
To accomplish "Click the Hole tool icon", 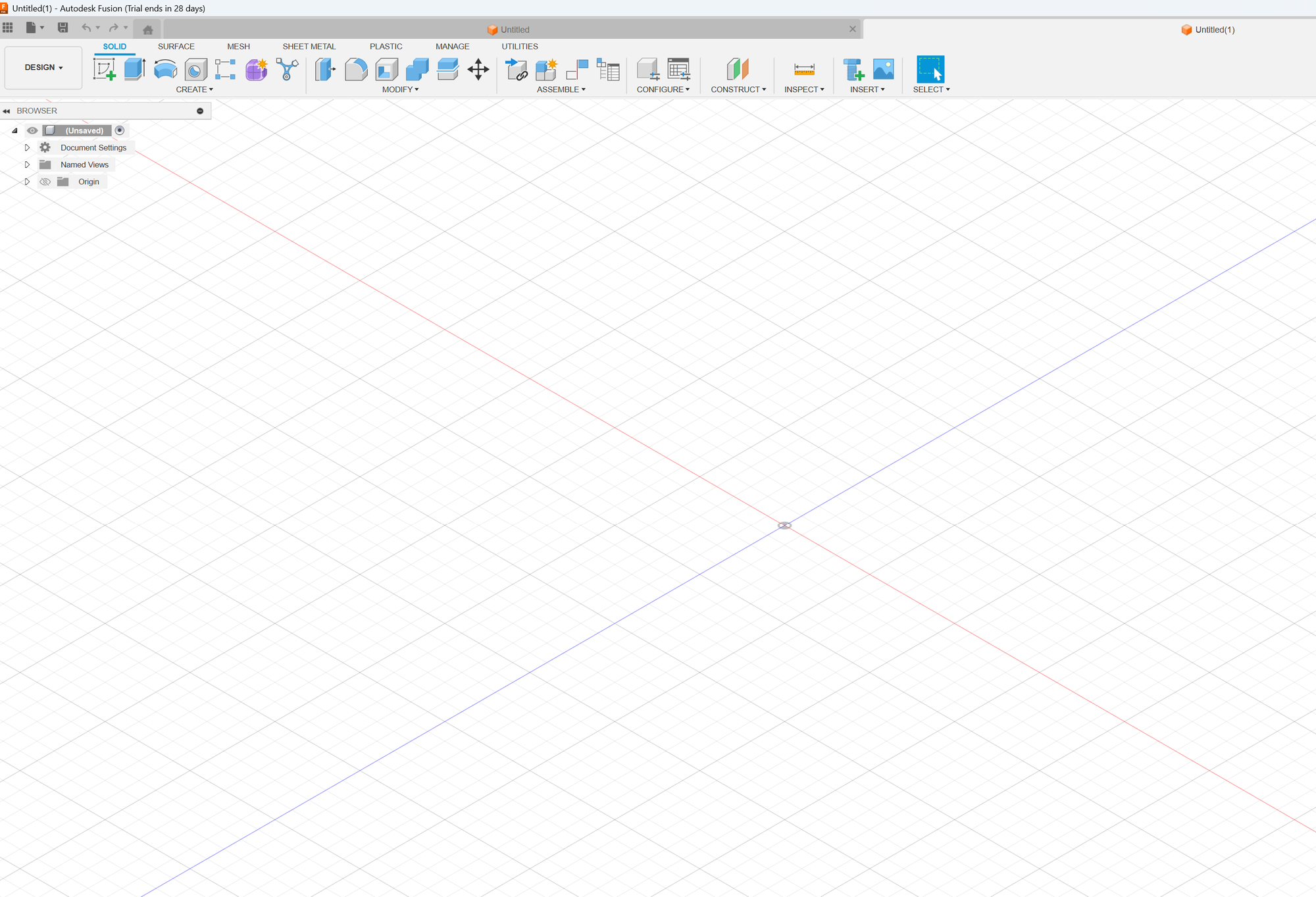I will [x=195, y=69].
